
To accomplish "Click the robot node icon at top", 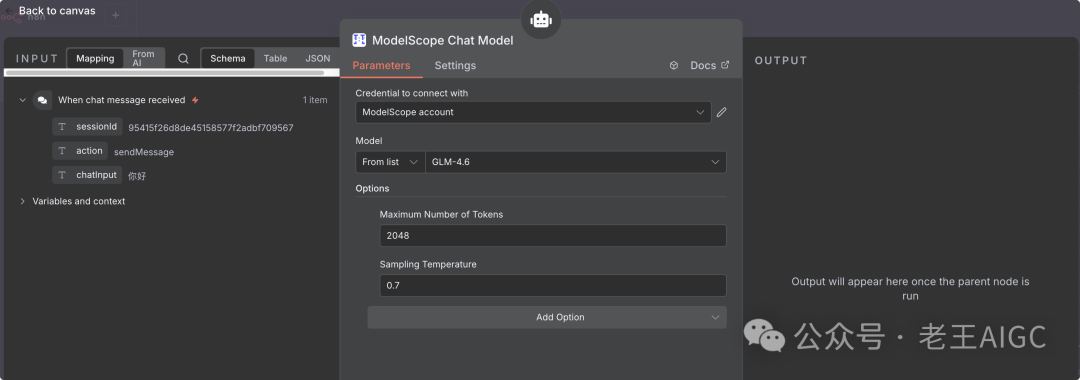I will point(541,20).
